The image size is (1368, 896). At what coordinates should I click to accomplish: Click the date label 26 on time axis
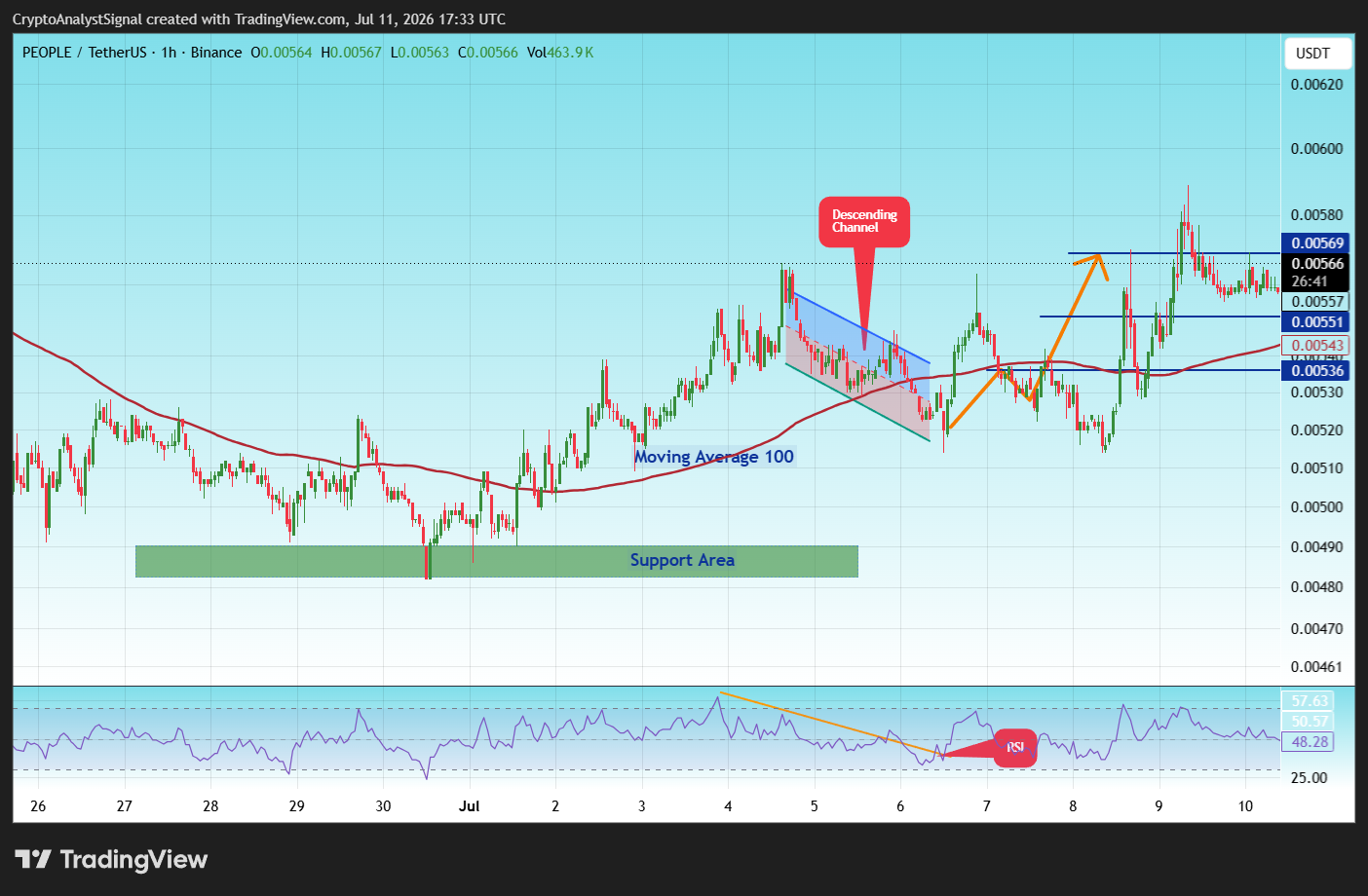(x=38, y=806)
